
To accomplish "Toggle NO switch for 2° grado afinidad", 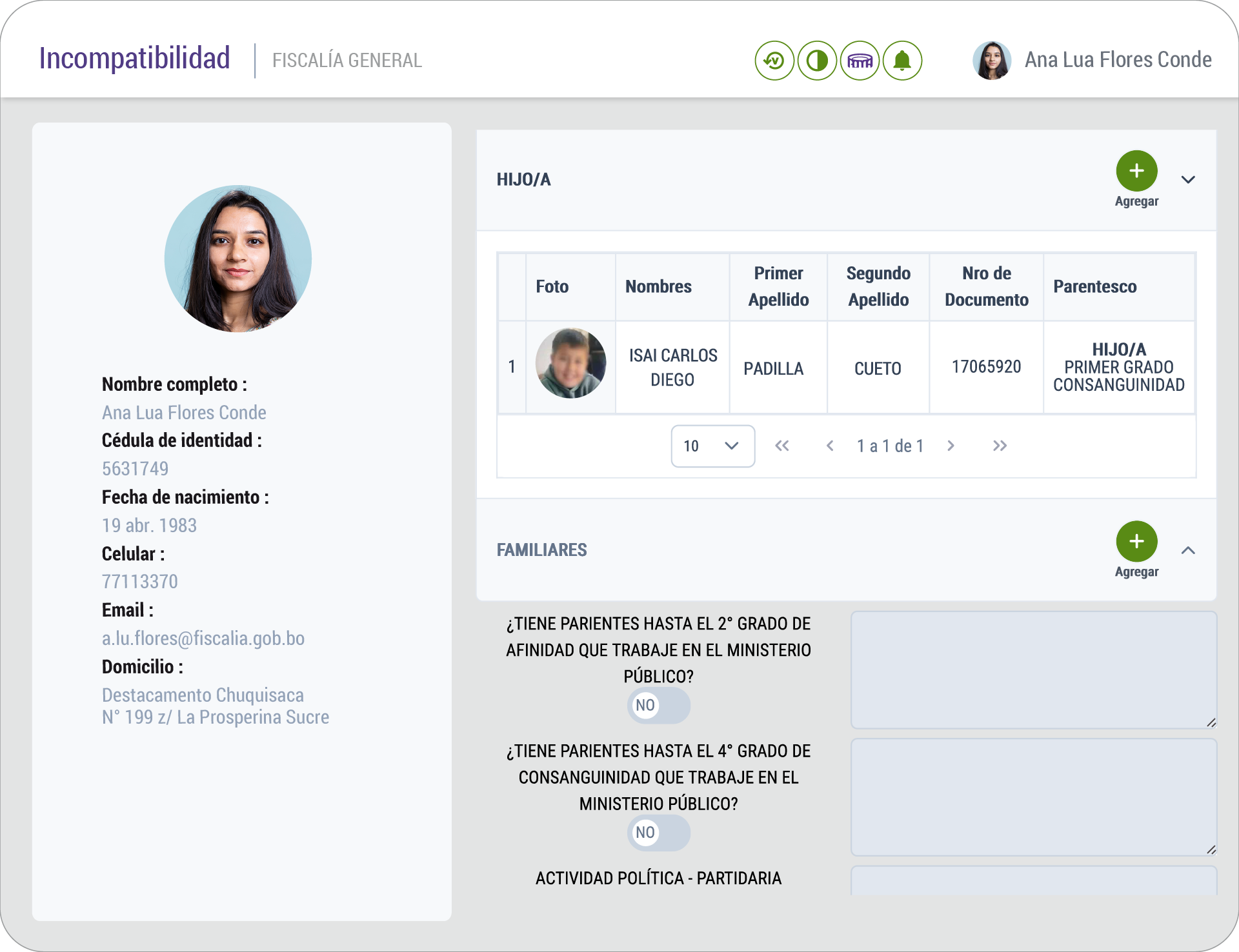I will [658, 705].
